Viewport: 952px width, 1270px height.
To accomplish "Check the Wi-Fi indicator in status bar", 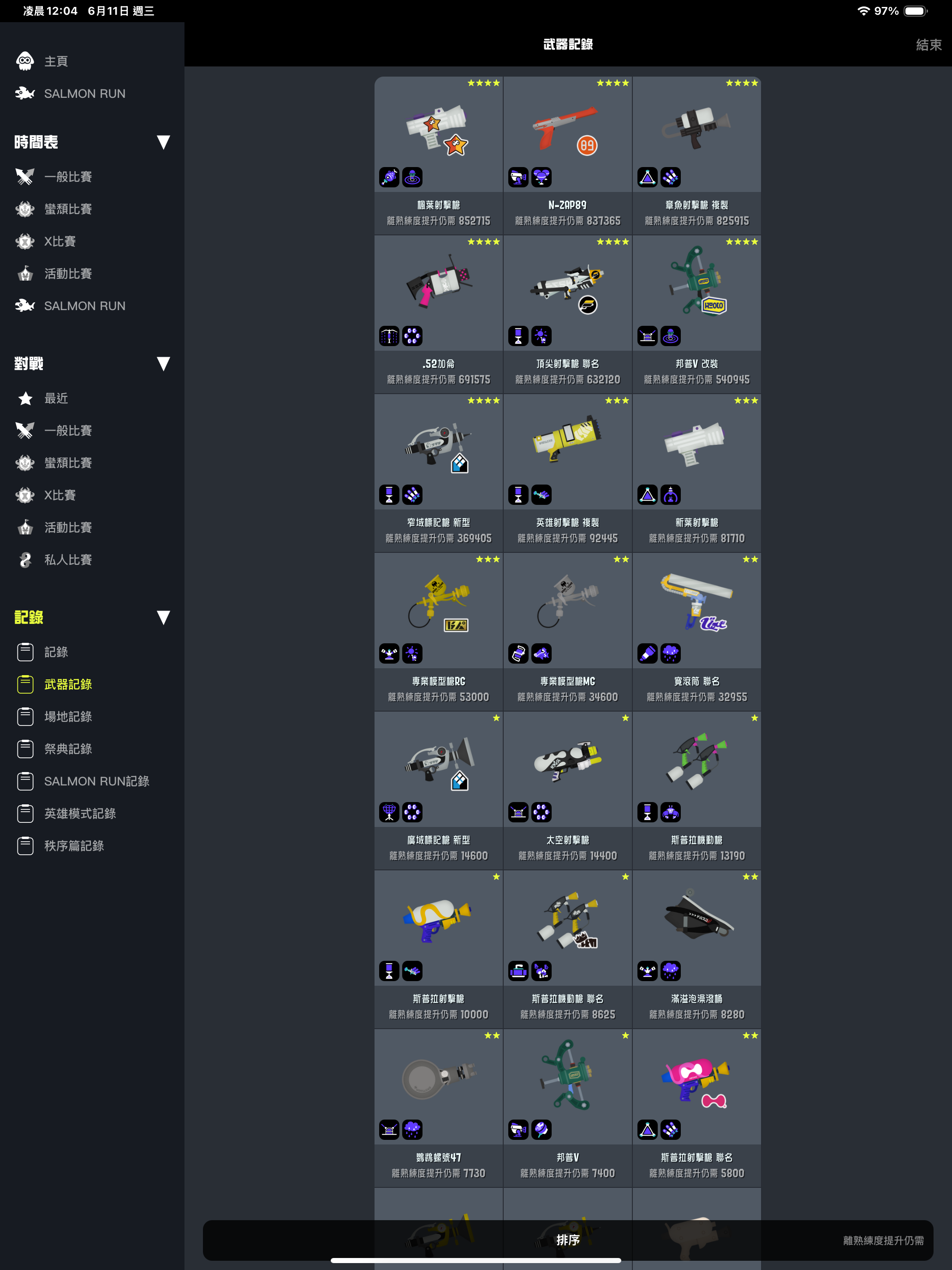I will click(x=863, y=11).
